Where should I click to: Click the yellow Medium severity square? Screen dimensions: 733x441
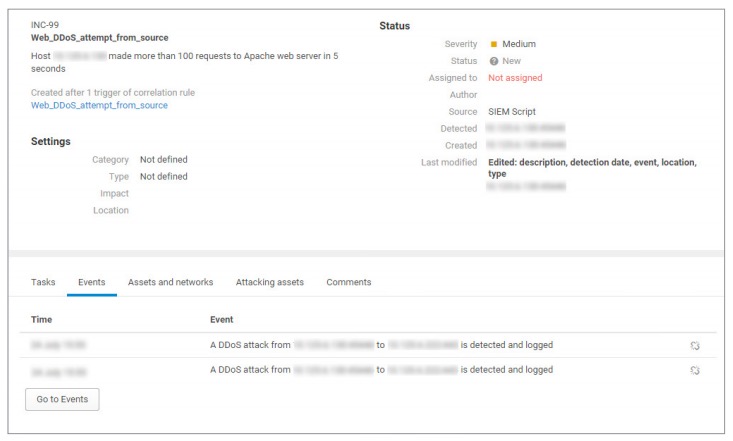(x=494, y=44)
